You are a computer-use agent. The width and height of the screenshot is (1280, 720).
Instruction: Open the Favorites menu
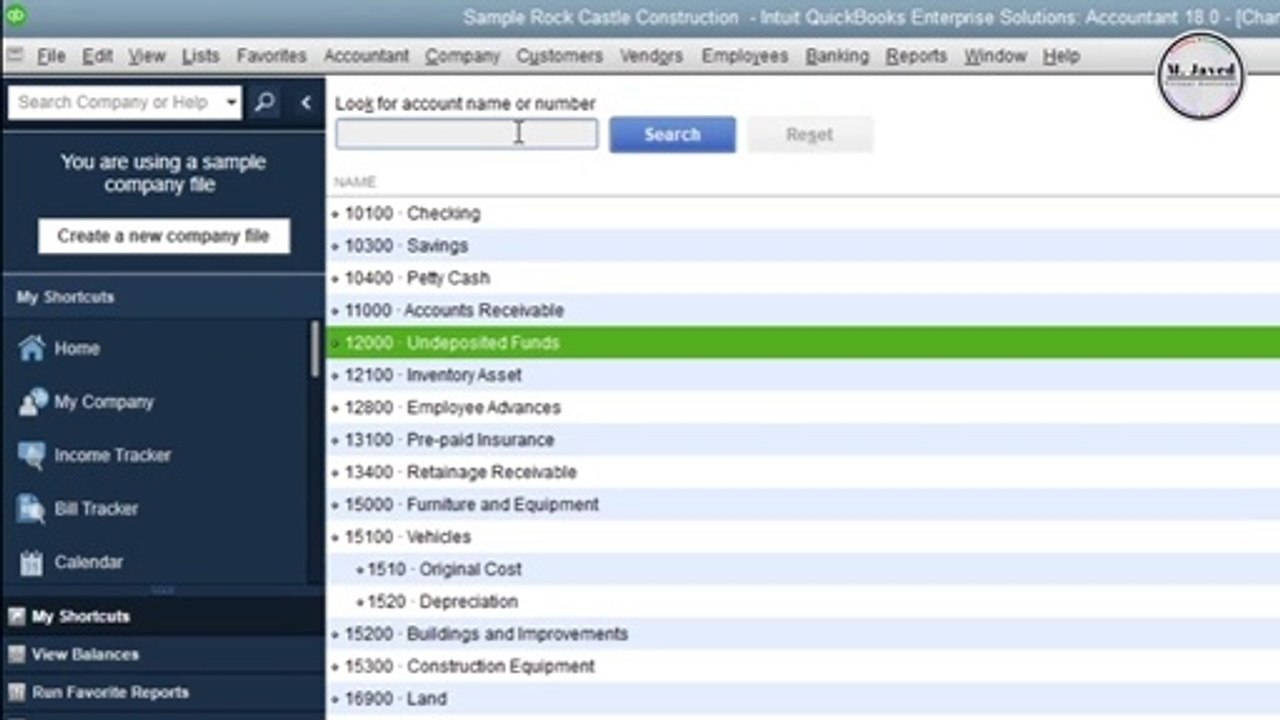tap(271, 56)
